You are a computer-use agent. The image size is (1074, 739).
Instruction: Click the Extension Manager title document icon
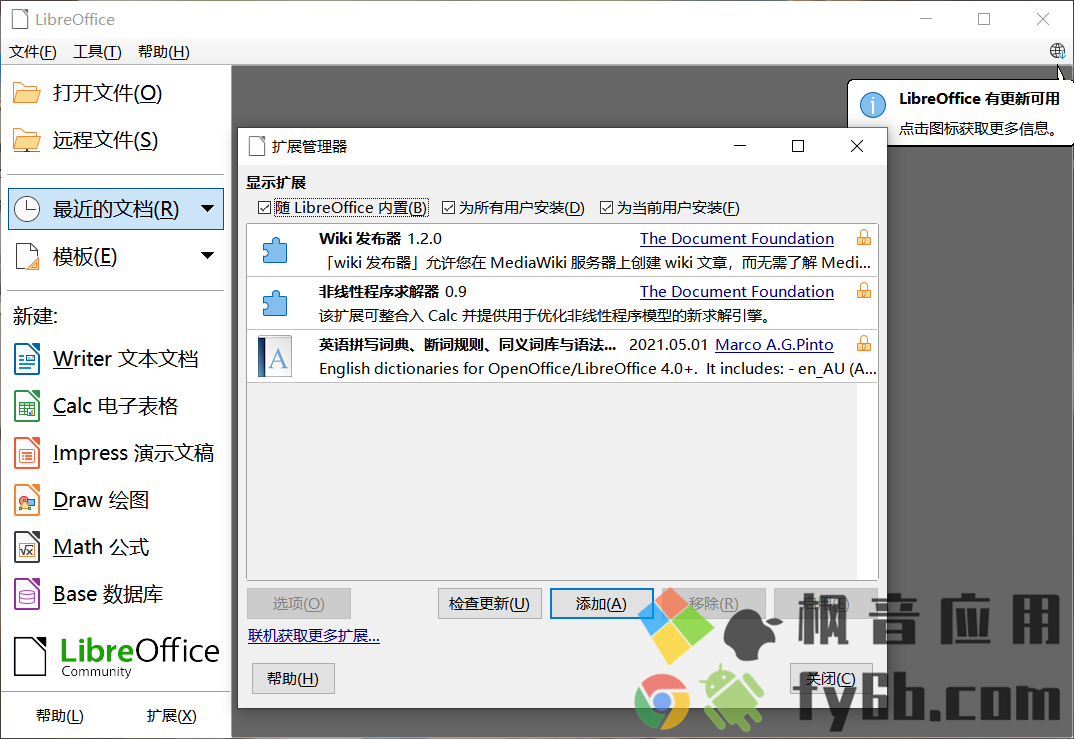pos(257,146)
